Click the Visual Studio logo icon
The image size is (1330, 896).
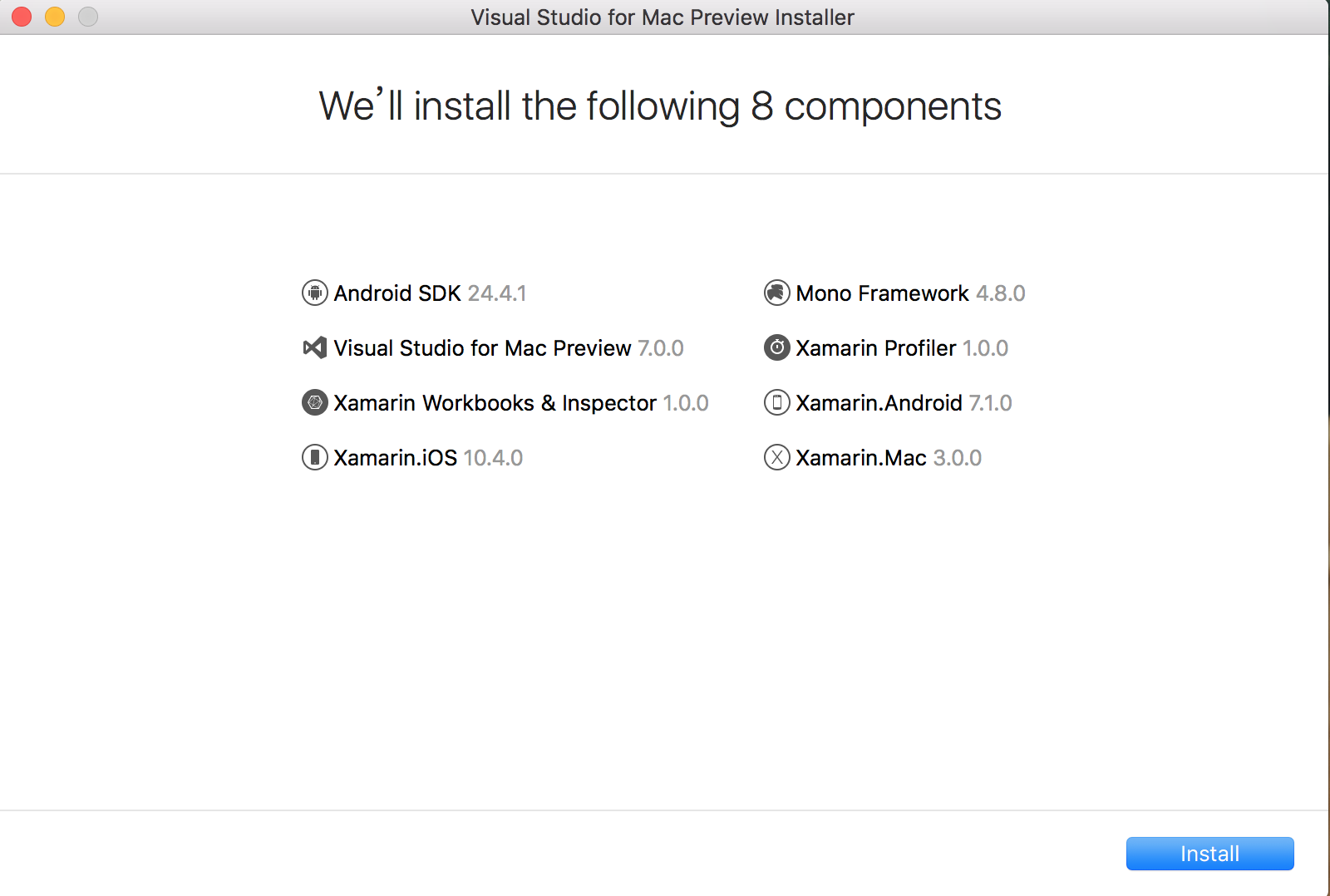314,347
